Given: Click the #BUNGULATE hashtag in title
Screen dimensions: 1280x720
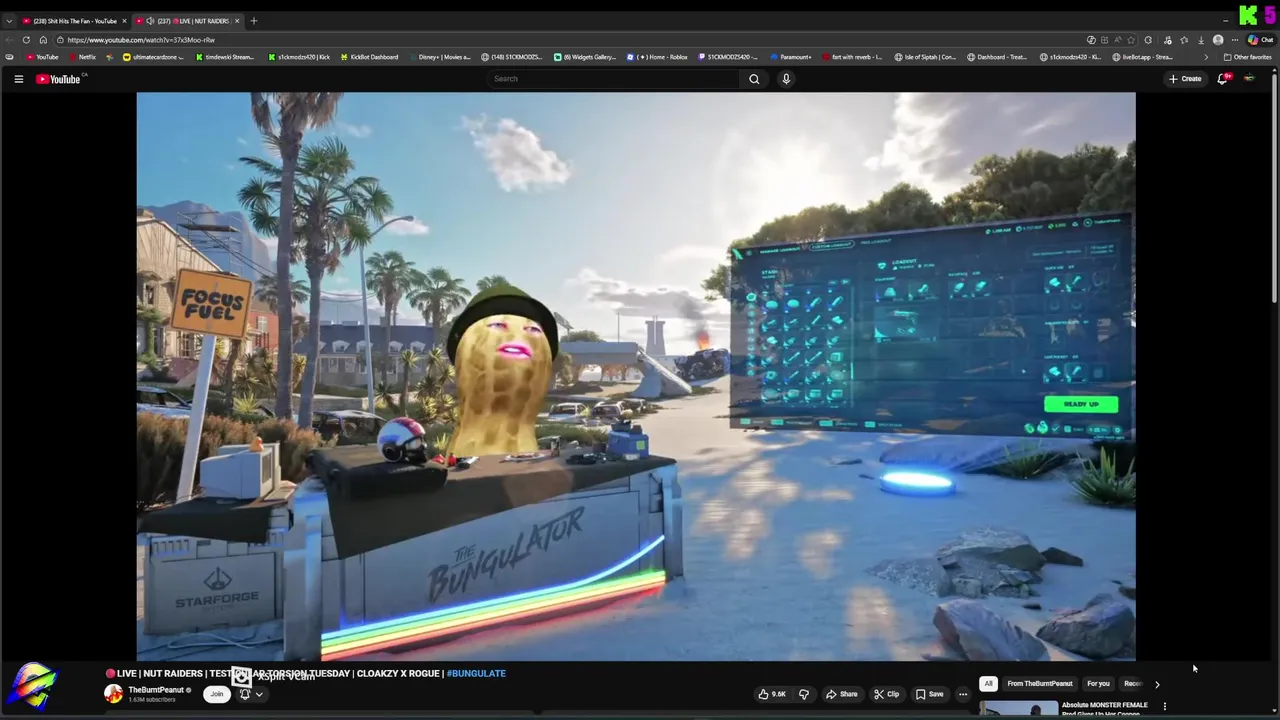Looking at the screenshot, I should pyautogui.click(x=476, y=674).
